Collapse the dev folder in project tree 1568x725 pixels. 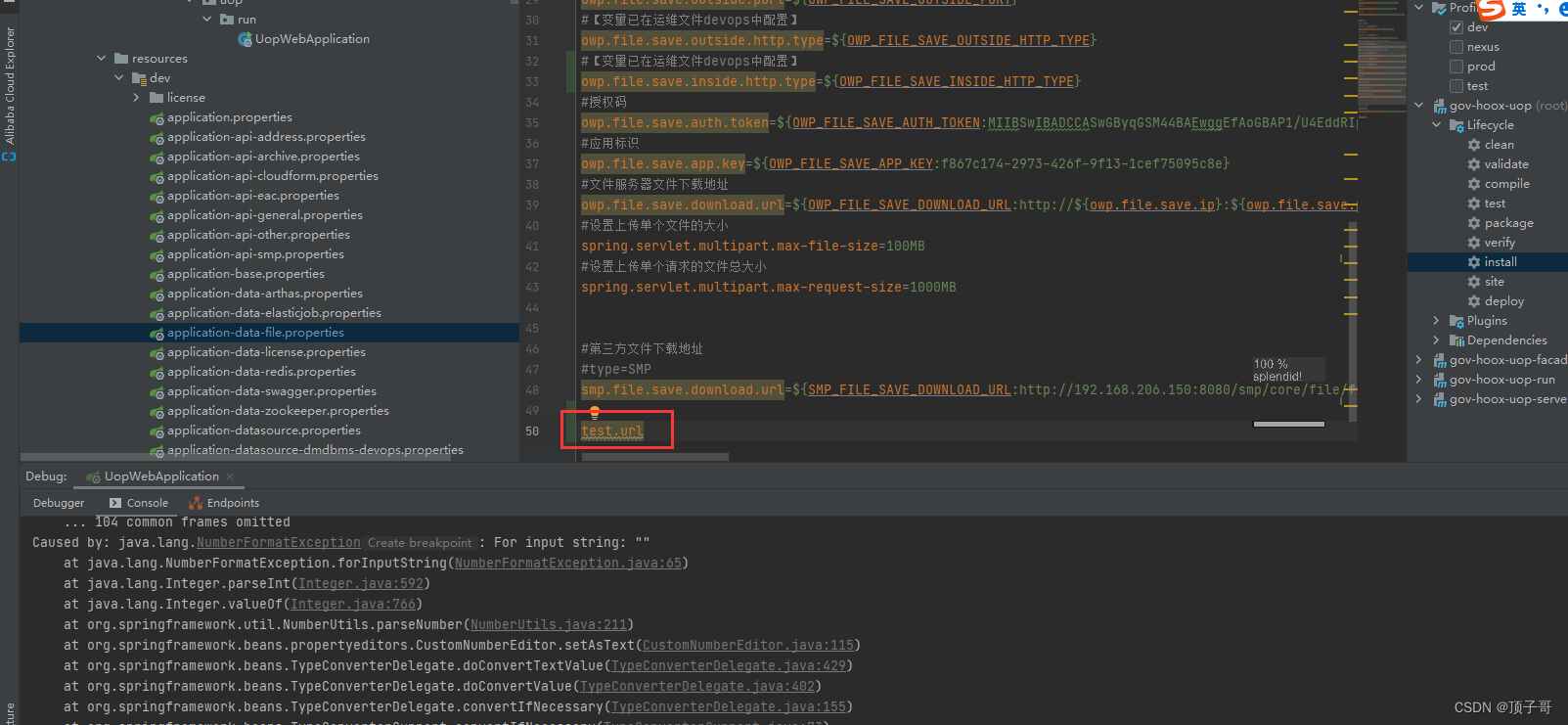click(119, 78)
